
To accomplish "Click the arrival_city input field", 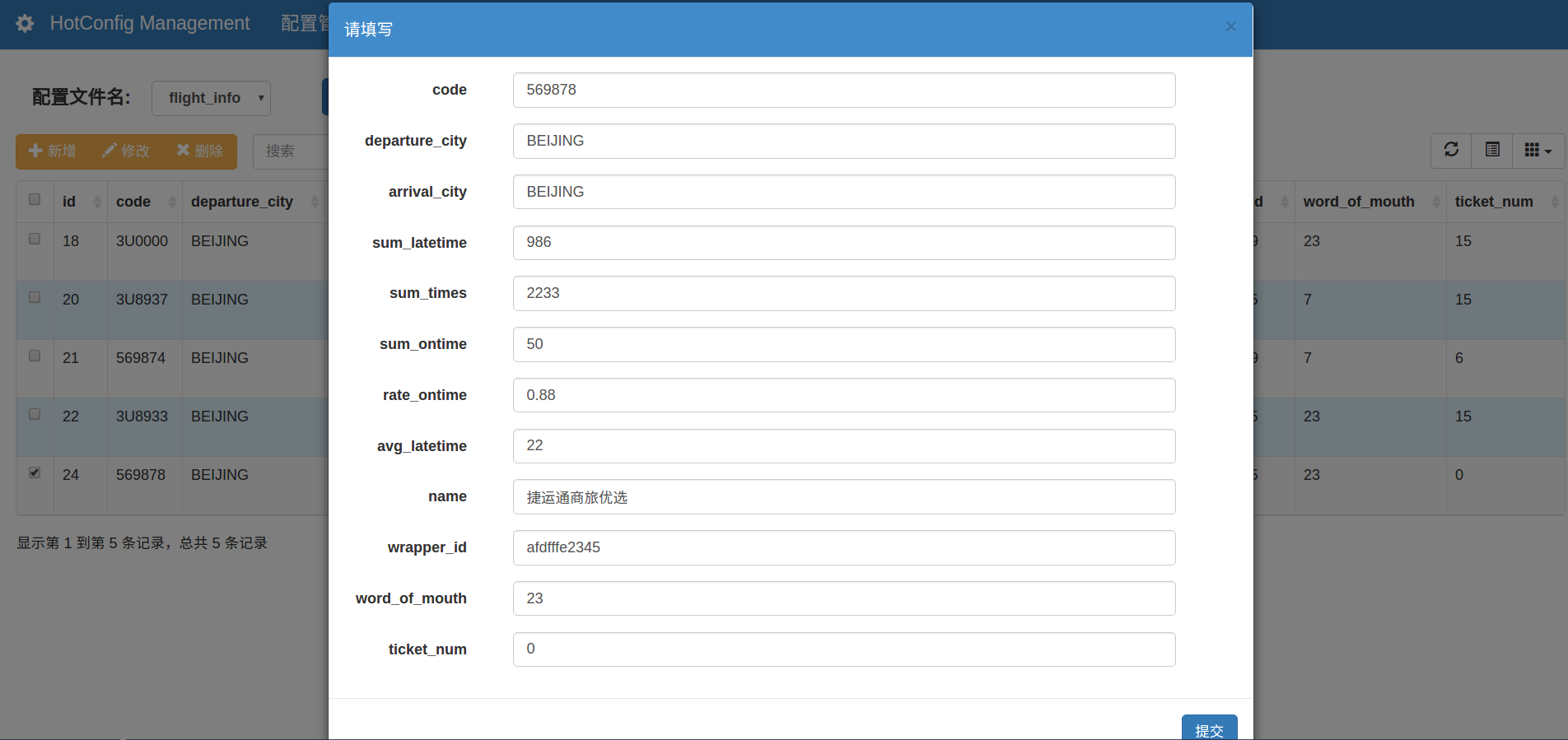I will pyautogui.click(x=844, y=192).
